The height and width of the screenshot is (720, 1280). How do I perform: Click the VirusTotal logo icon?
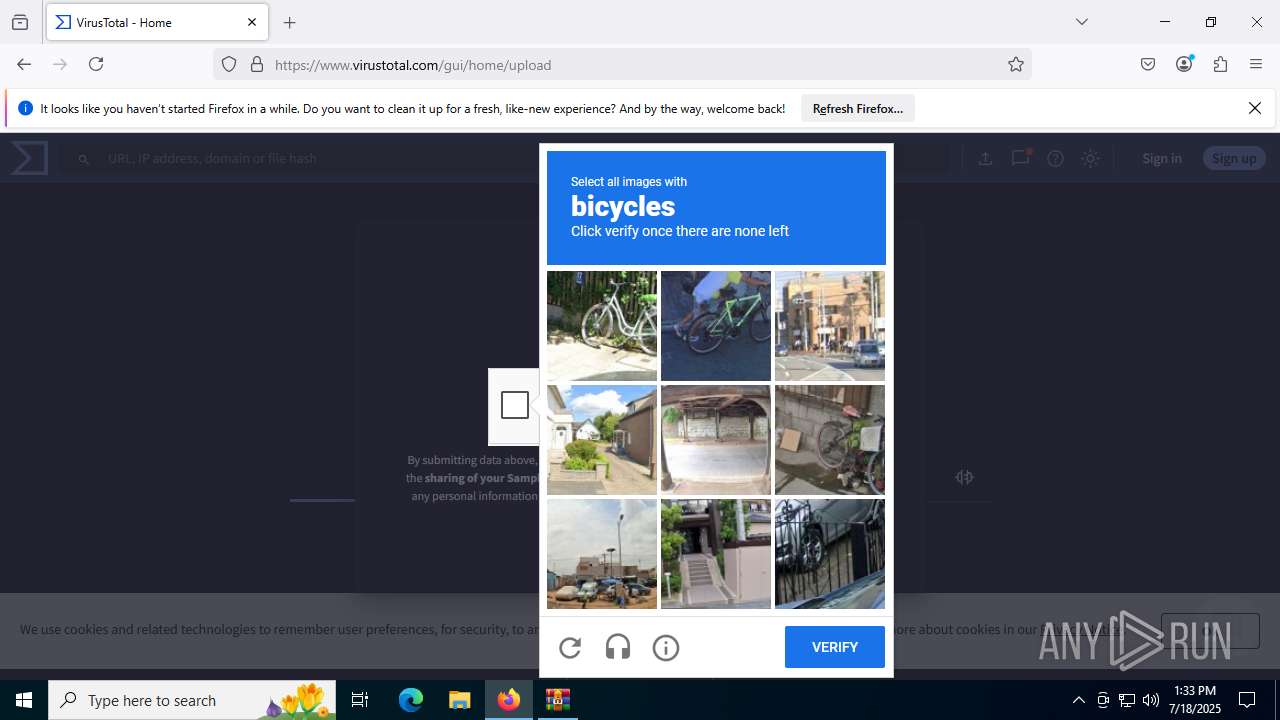29,158
